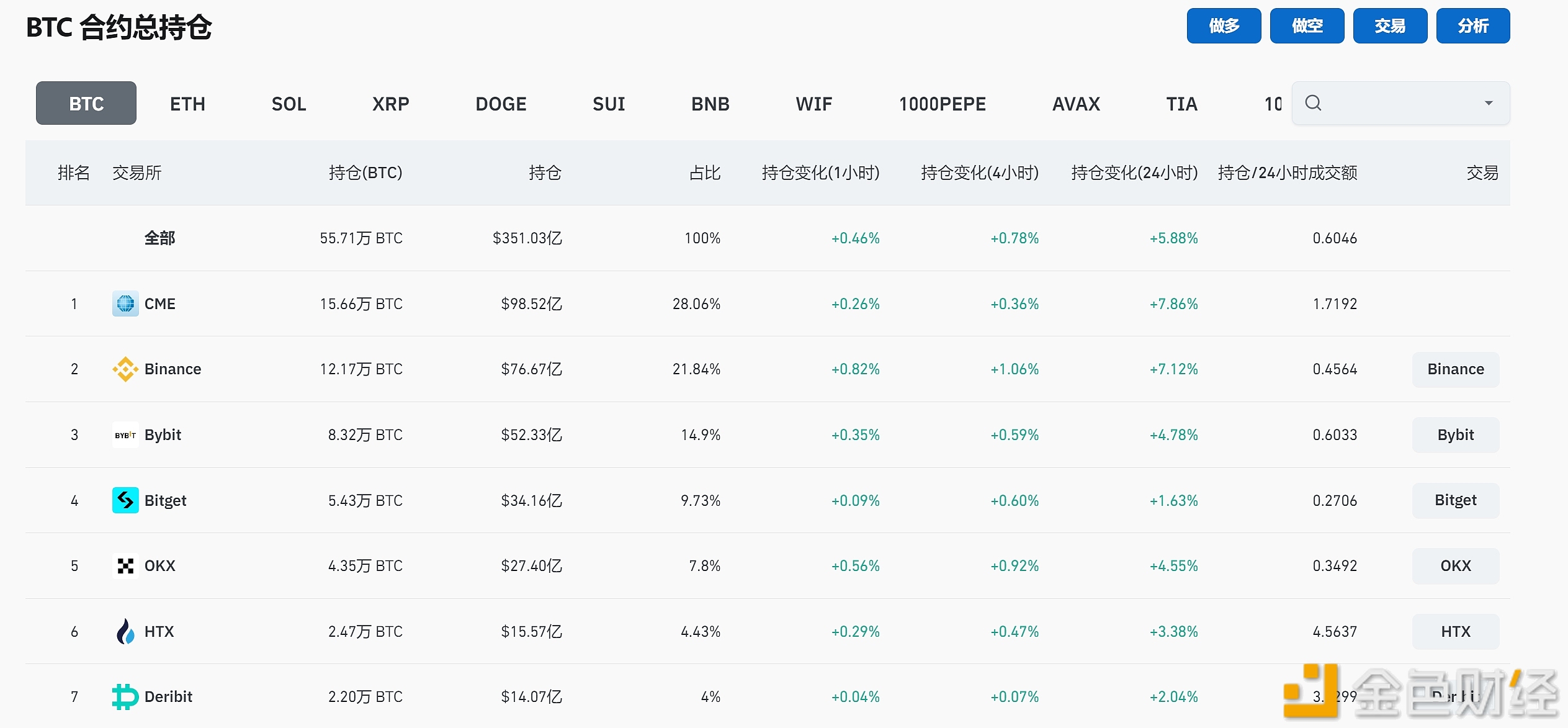1568x728 pixels.
Task: Select the BNB tab
Action: [x=710, y=104]
